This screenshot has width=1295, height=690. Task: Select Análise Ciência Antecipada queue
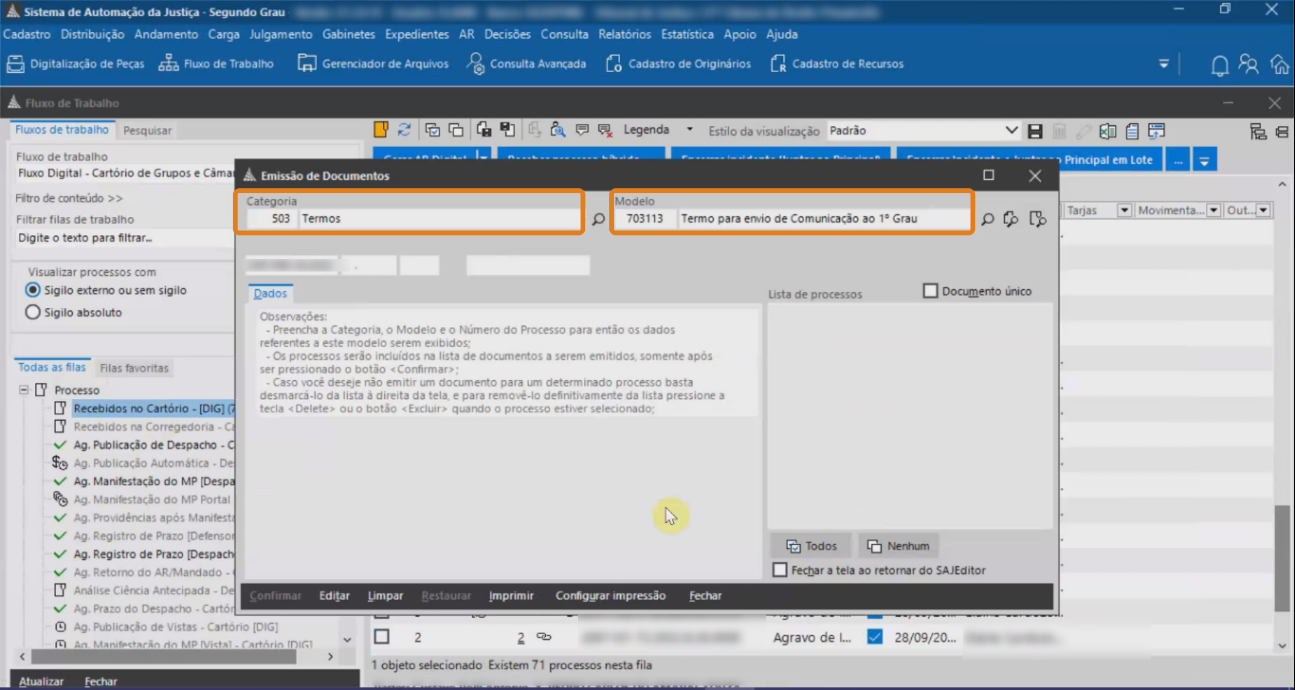[x=153, y=591]
